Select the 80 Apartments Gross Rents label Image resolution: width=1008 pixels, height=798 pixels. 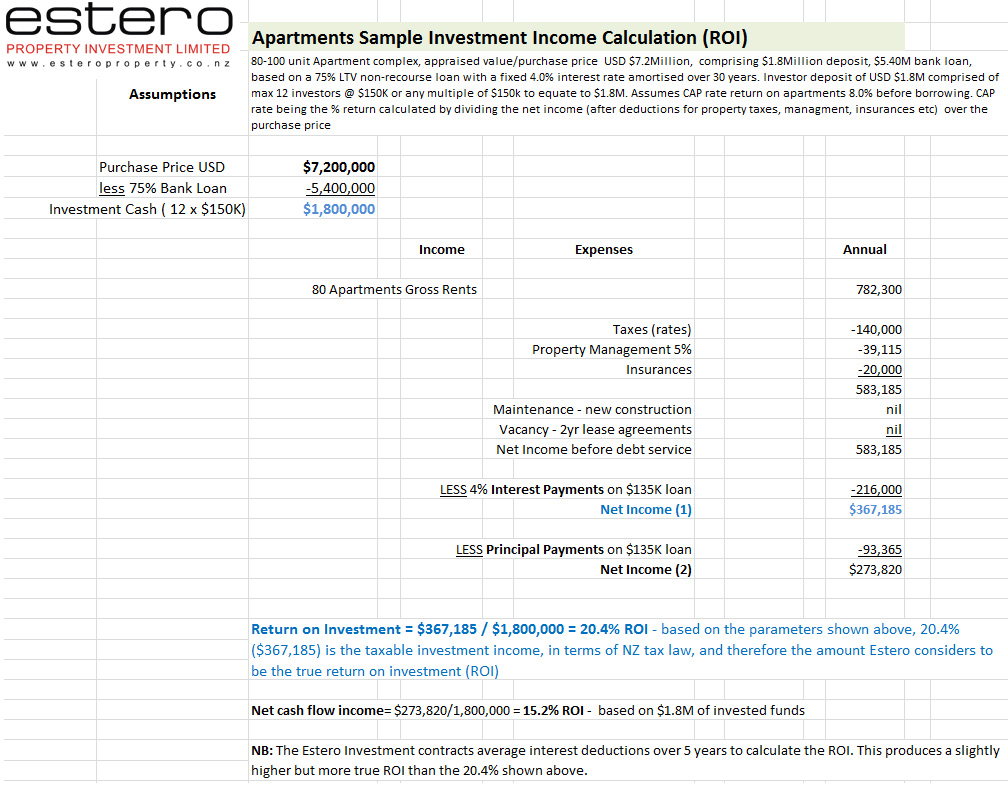[x=394, y=289]
